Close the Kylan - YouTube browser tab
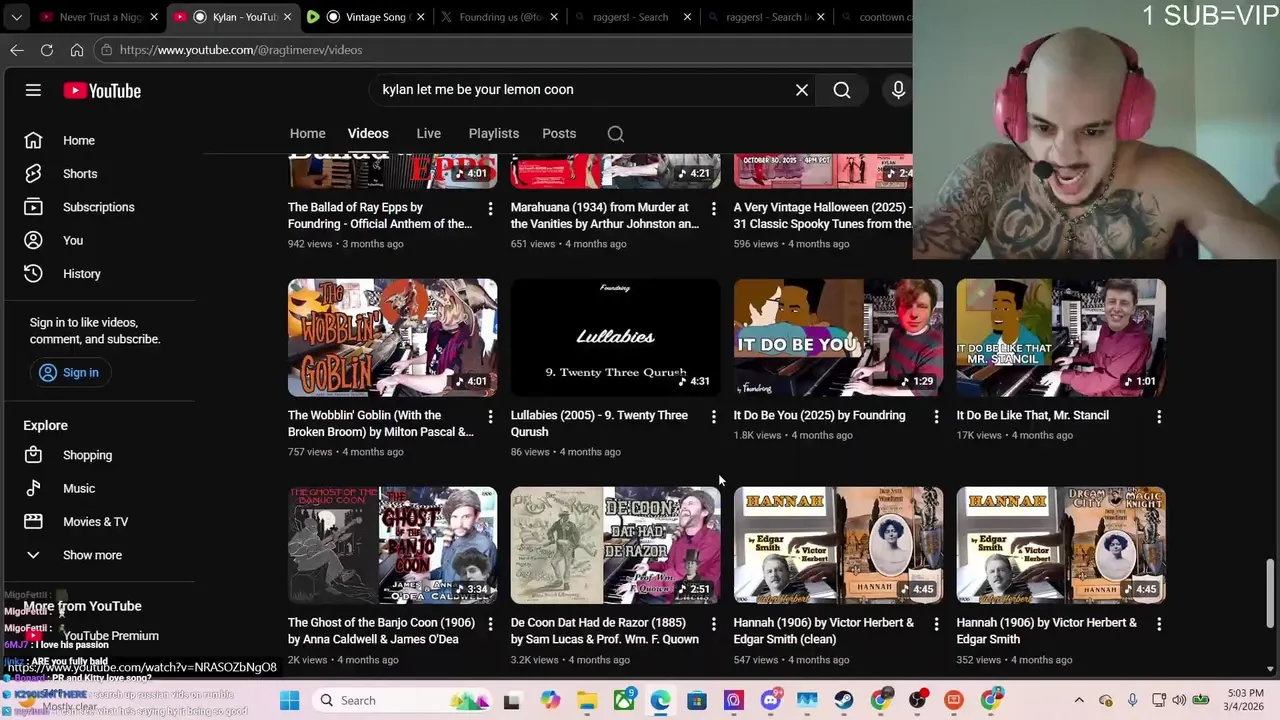 [x=288, y=17]
